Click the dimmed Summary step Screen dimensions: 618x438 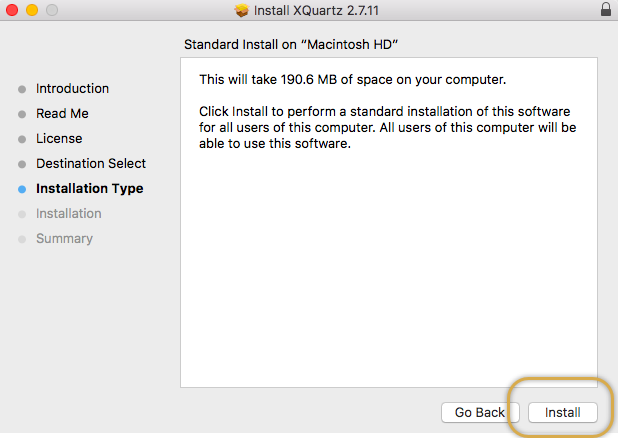coord(64,238)
